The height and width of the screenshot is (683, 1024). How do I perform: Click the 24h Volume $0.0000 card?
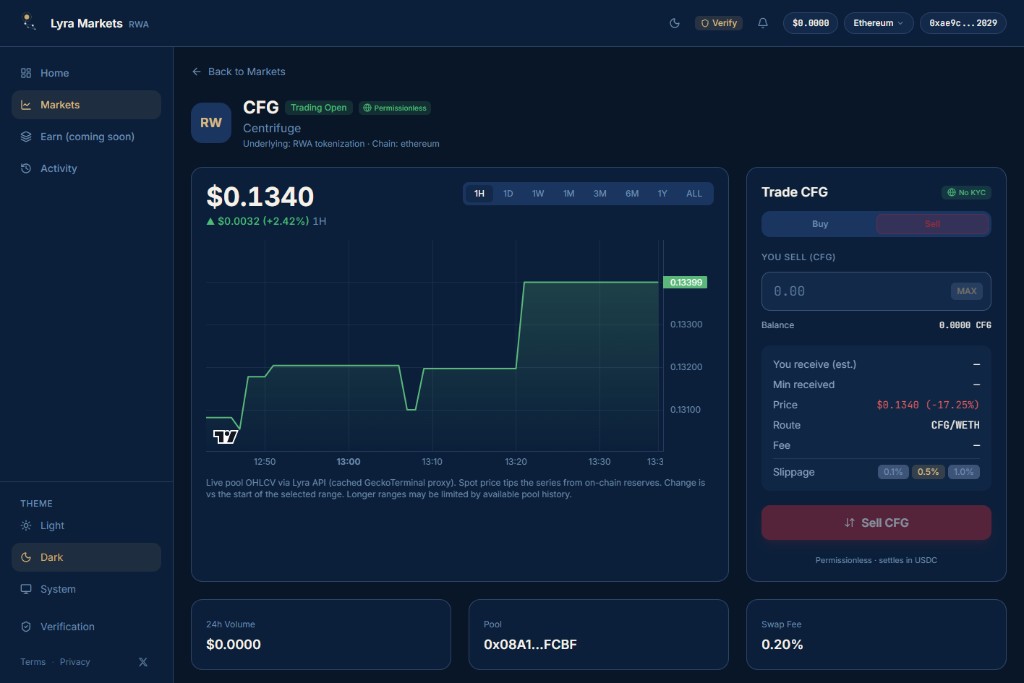(321, 635)
